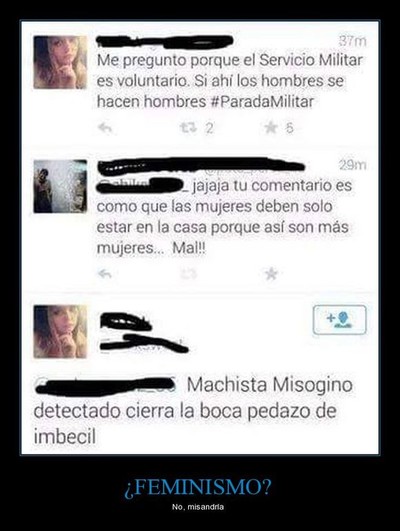Click reply arrow under the 'jajaja' tweet
Screen dimensions: 400x531
tap(105, 274)
